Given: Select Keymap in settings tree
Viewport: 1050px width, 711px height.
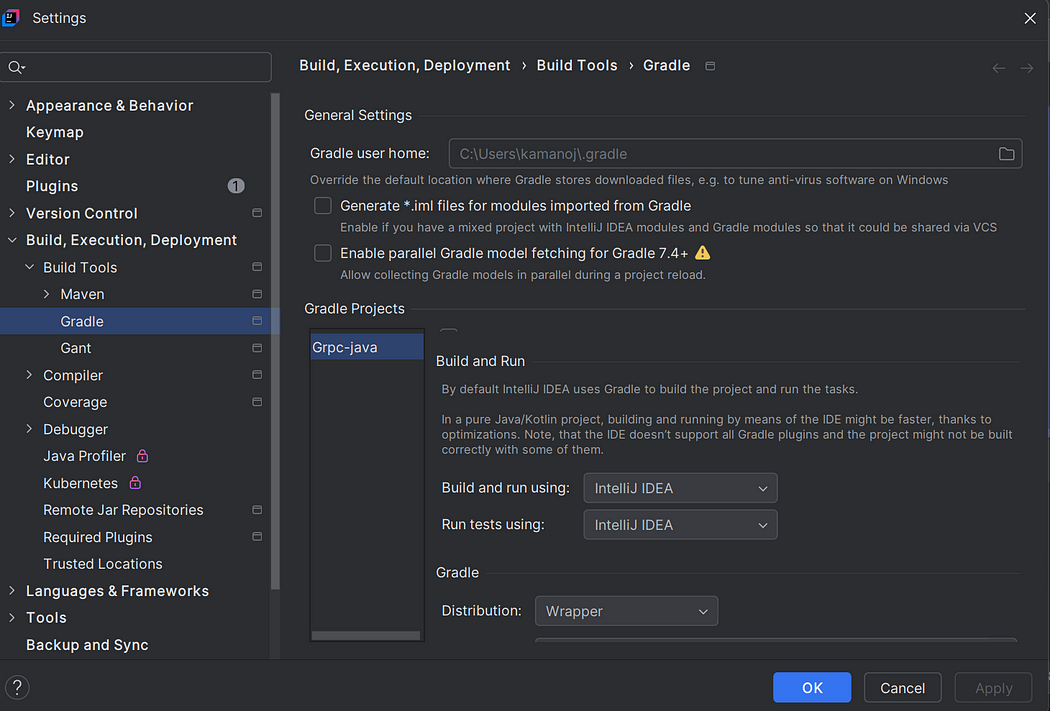Looking at the screenshot, I should coord(55,133).
